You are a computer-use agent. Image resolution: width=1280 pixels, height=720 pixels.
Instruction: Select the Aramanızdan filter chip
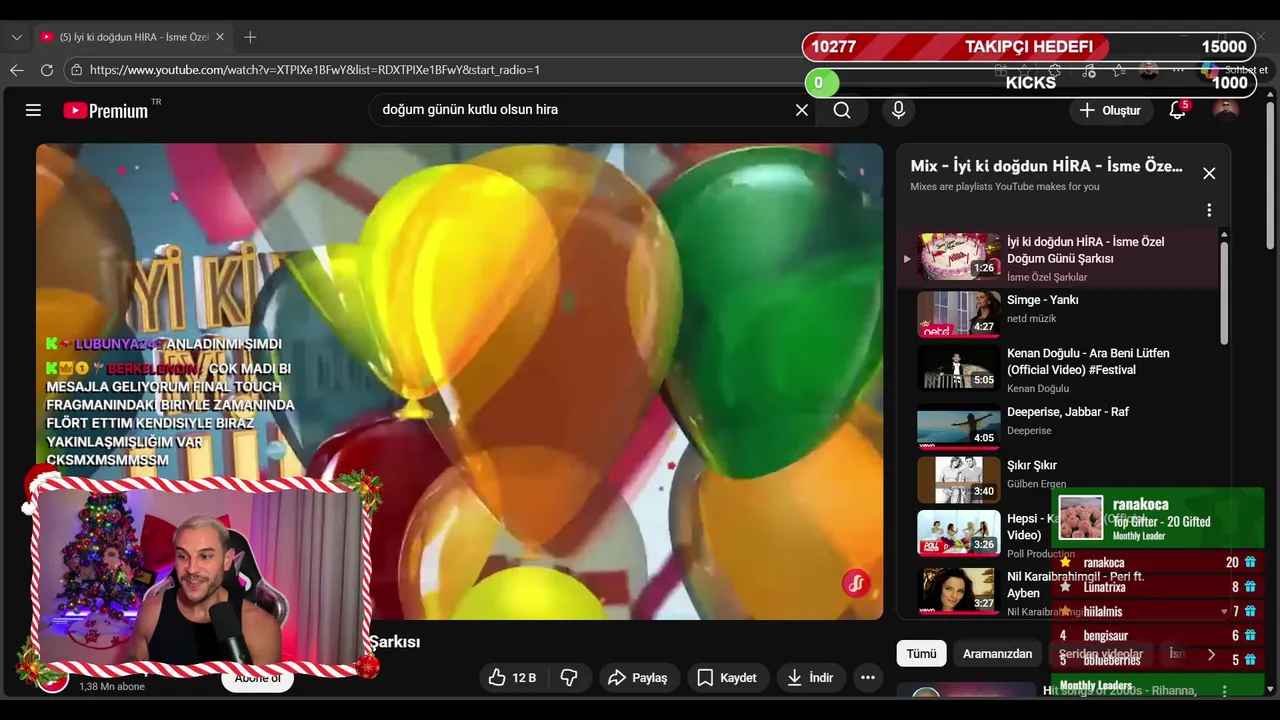tap(997, 653)
